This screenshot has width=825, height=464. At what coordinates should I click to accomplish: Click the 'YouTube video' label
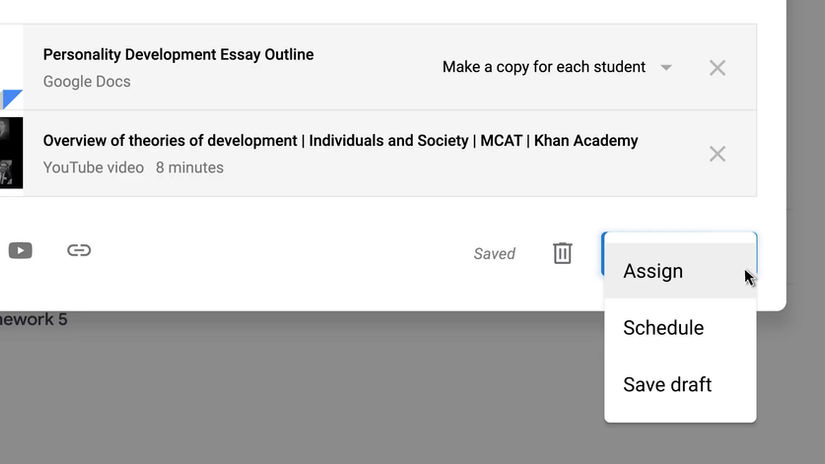click(93, 168)
